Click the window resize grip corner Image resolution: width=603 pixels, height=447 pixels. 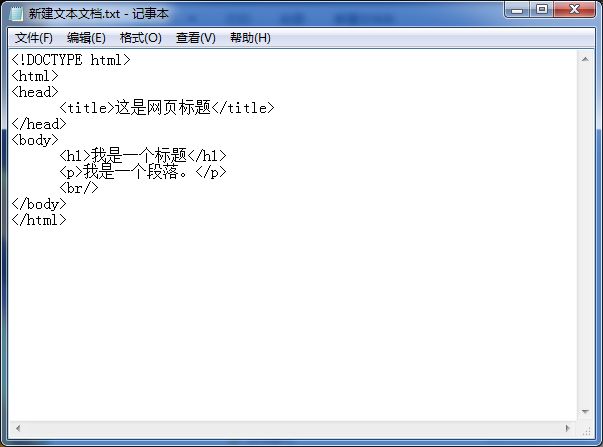[586, 430]
